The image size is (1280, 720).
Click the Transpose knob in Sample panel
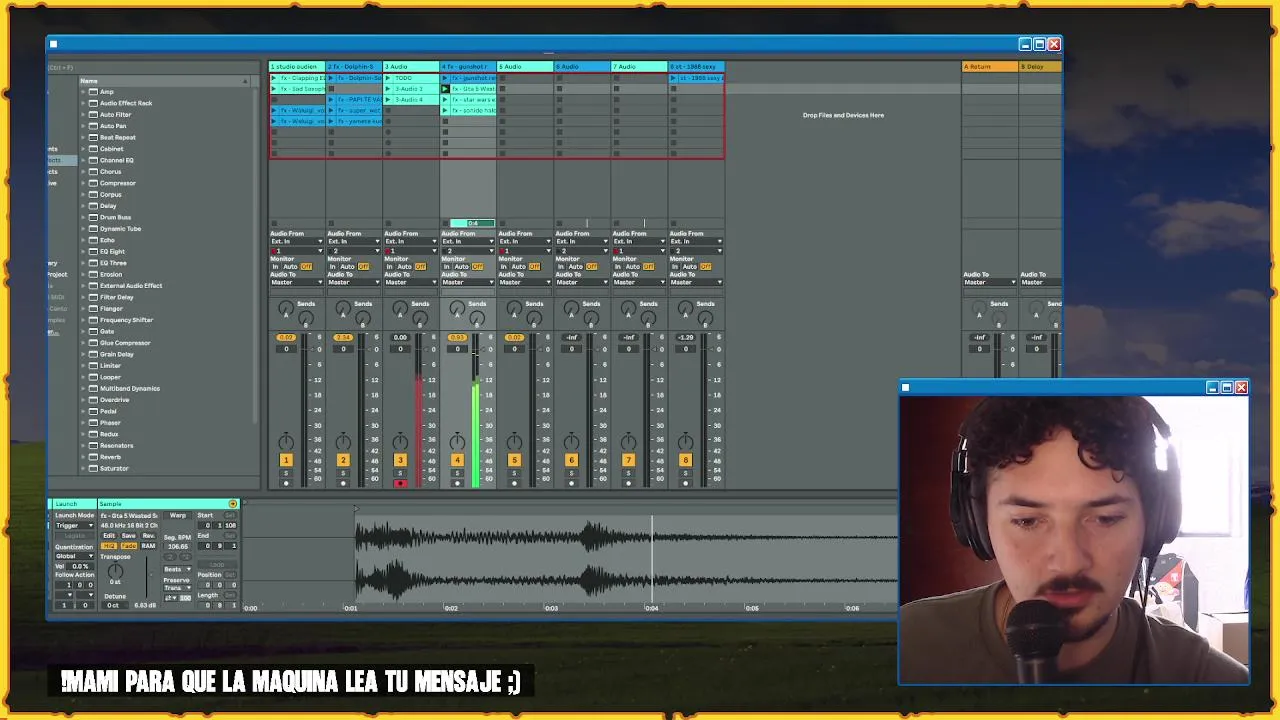tap(115, 571)
